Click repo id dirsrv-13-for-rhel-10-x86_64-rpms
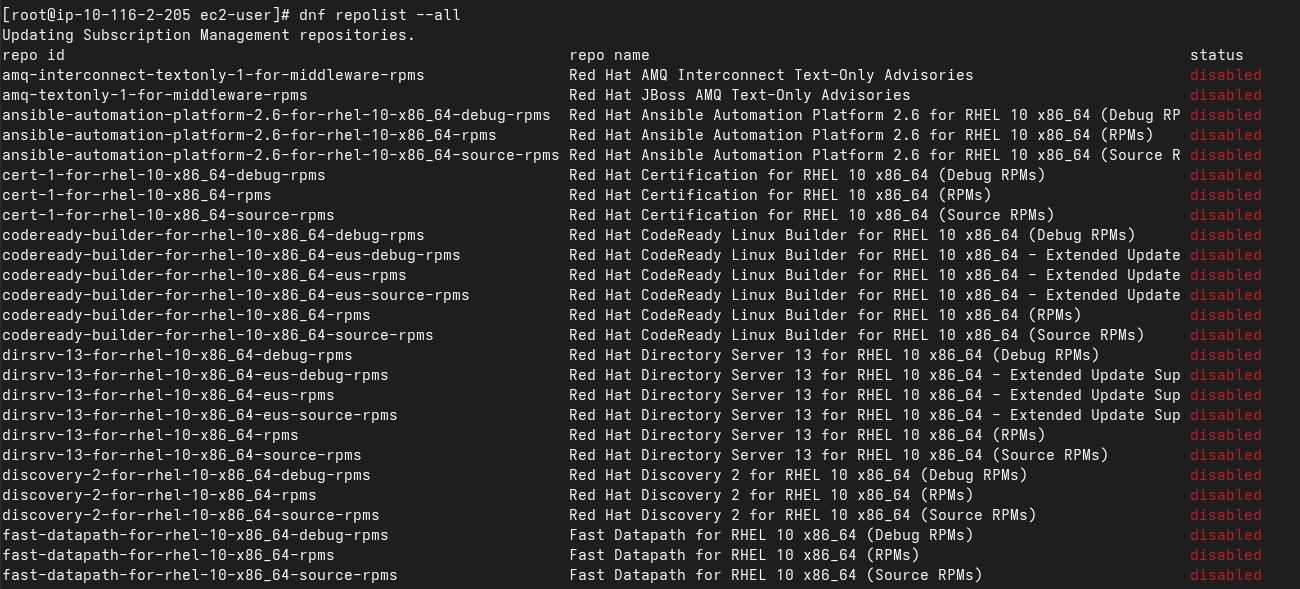The width and height of the screenshot is (1300, 589). pyautogui.click(x=150, y=435)
